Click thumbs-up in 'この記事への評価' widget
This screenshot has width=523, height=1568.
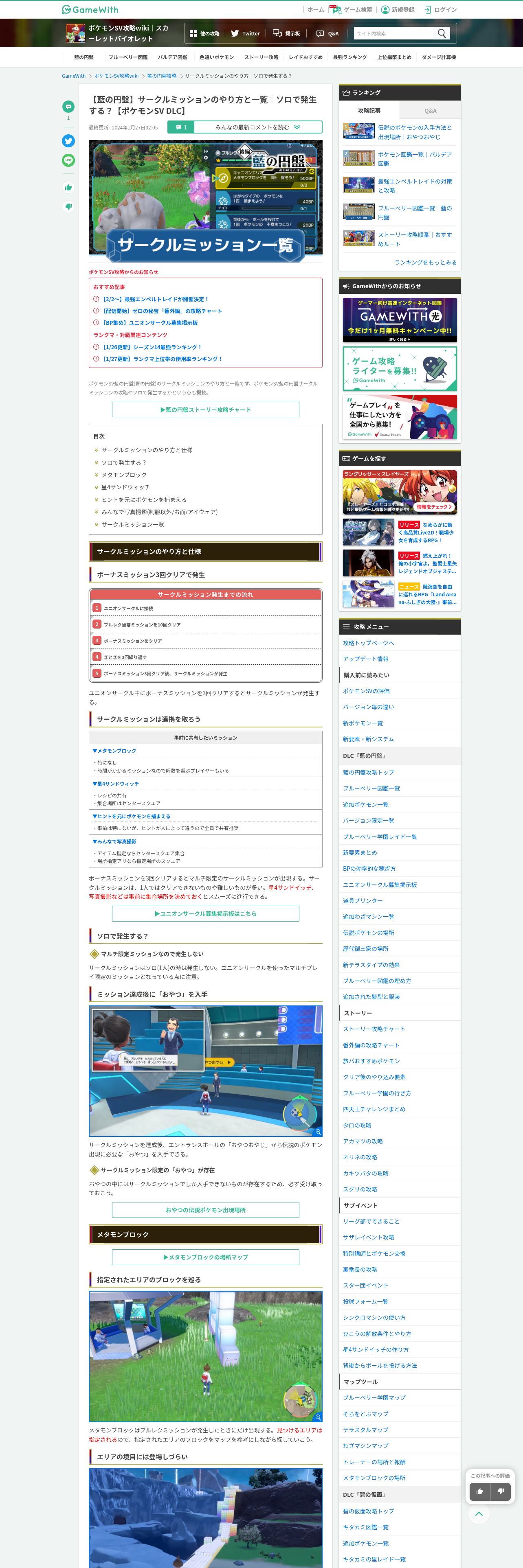pos(480,1491)
